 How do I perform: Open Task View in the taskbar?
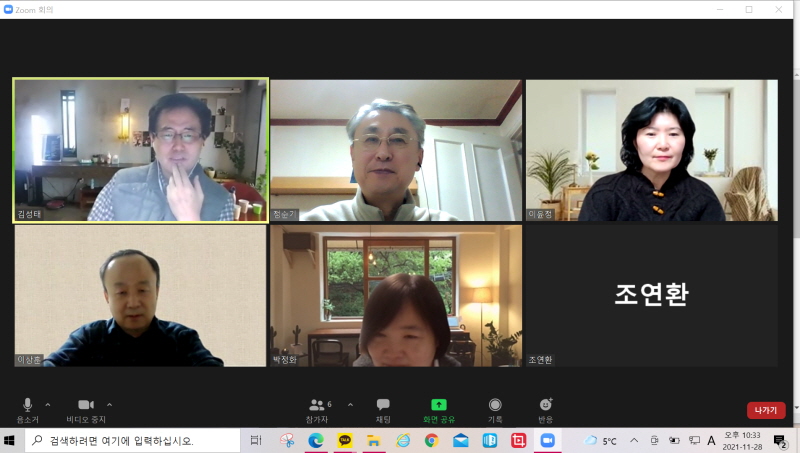(x=256, y=440)
